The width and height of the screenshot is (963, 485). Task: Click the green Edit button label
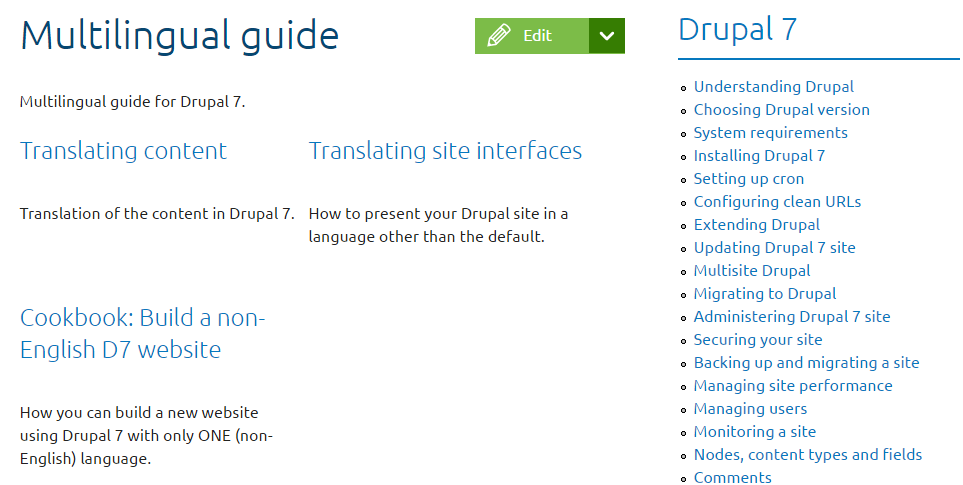pyautogui.click(x=537, y=36)
